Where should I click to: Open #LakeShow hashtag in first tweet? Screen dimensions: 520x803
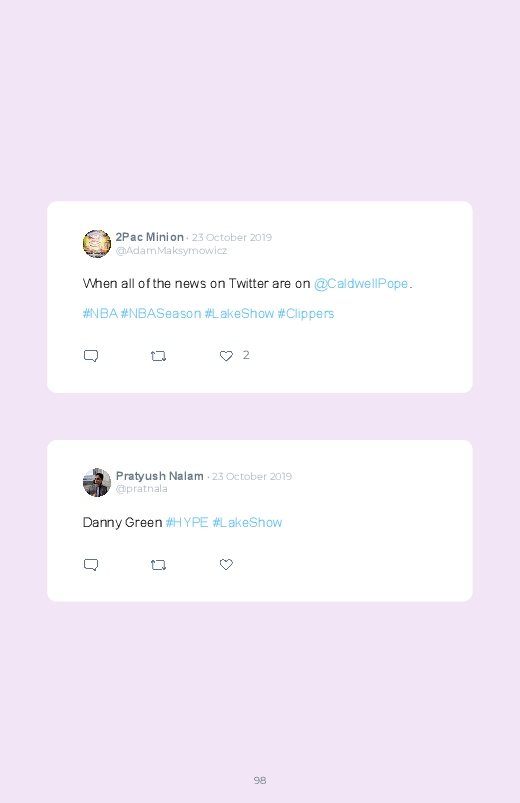point(239,313)
